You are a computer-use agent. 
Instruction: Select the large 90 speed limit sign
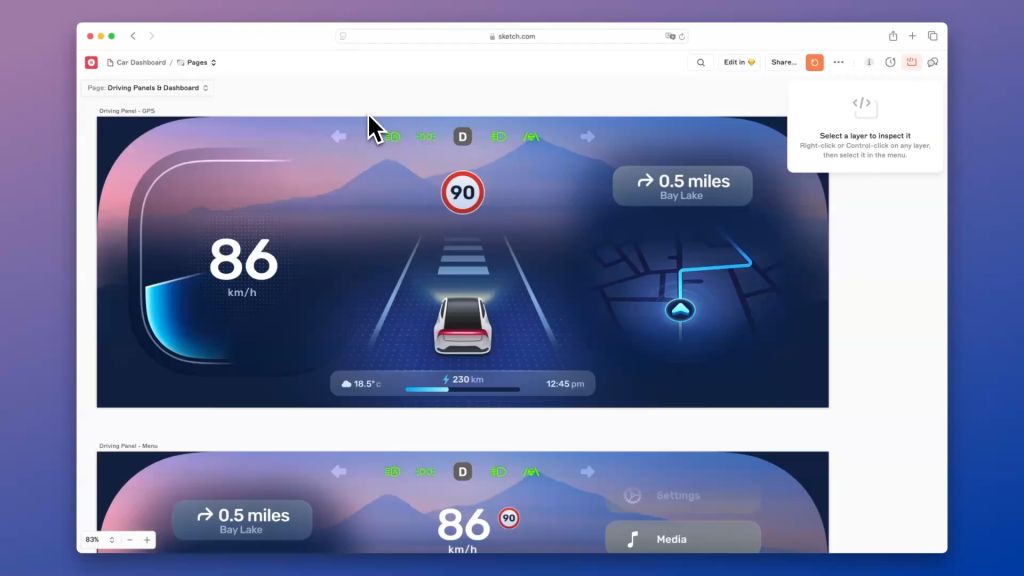click(462, 193)
